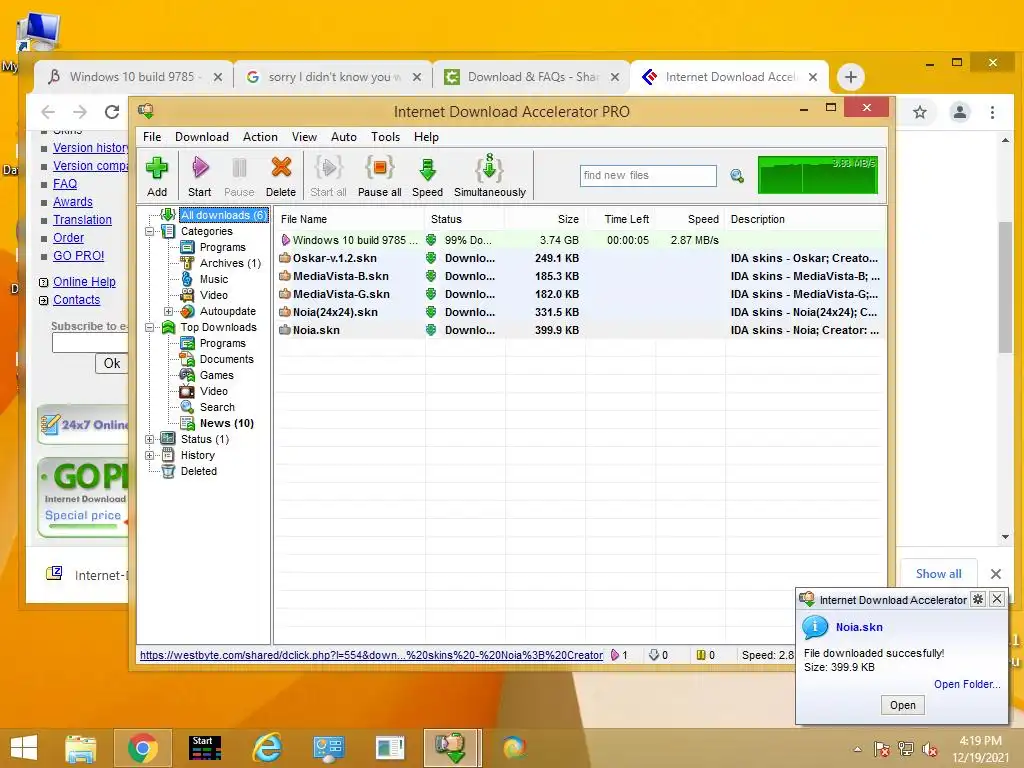
Task: Select News (10) tree item
Action: pyautogui.click(x=226, y=423)
